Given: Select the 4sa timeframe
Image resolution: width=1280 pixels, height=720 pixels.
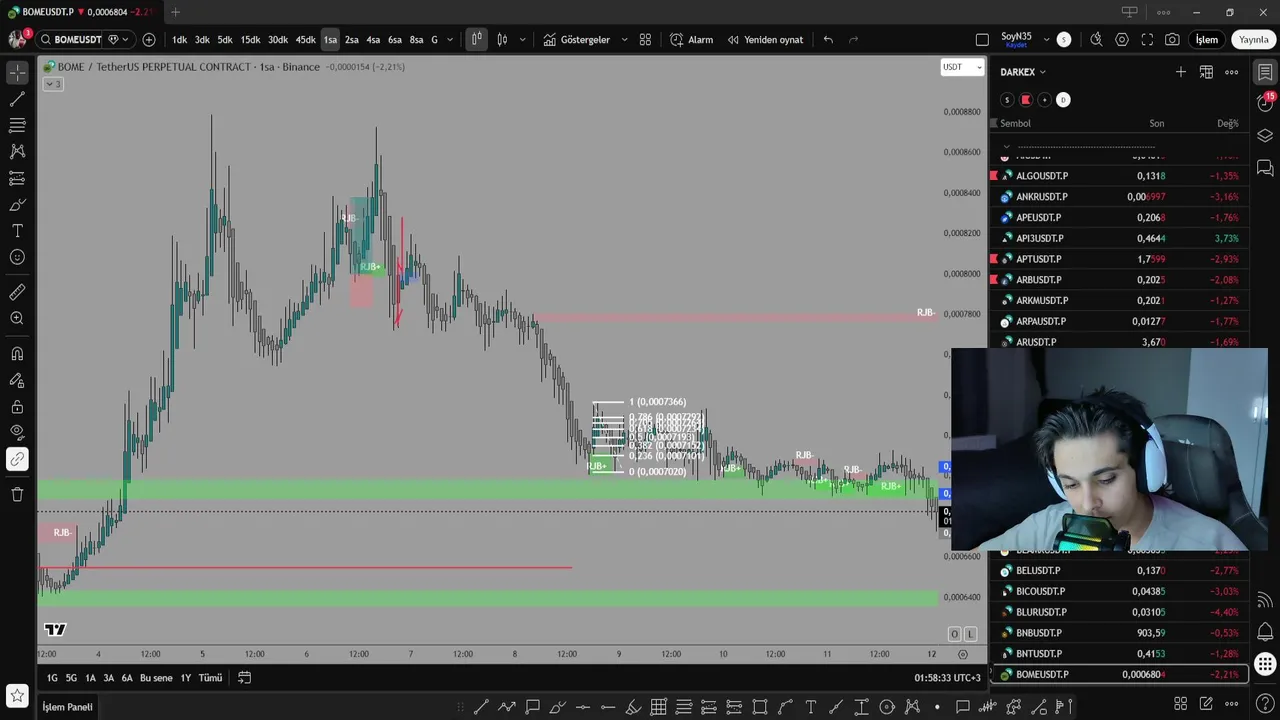Looking at the screenshot, I should click(x=373, y=40).
